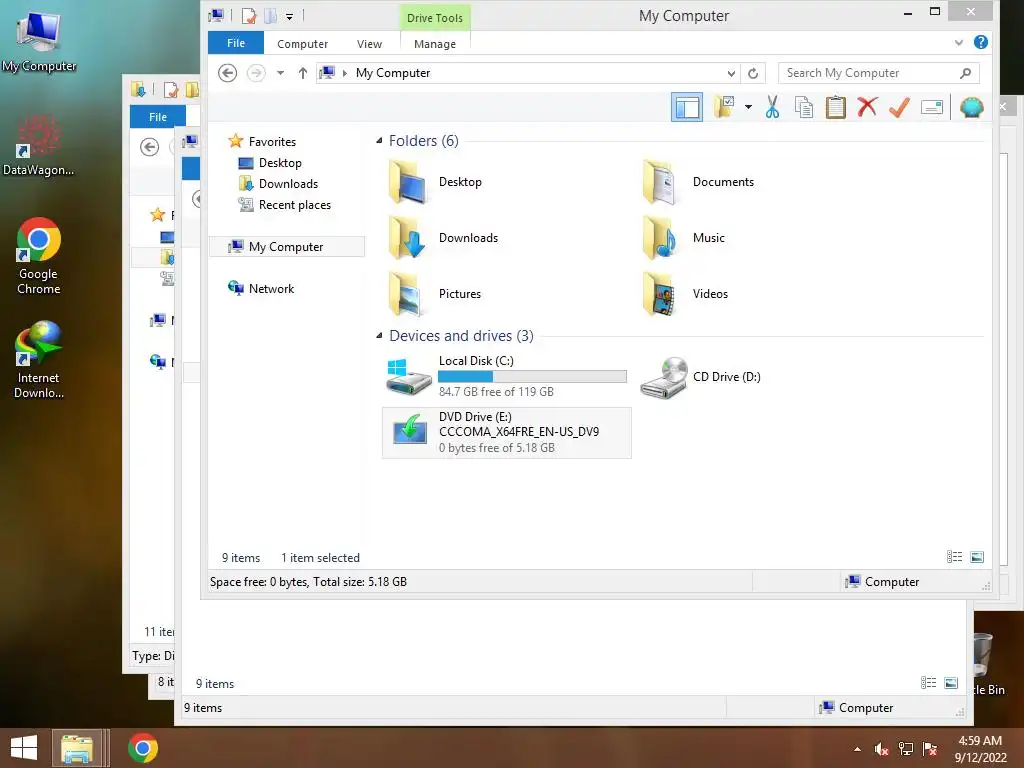Click the address bar path arrow after computer icon
The image size is (1024, 768).
[x=345, y=73]
